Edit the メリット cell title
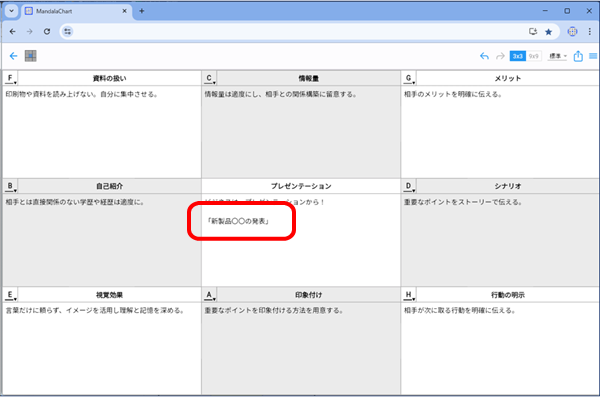The image size is (600, 397). click(507, 78)
